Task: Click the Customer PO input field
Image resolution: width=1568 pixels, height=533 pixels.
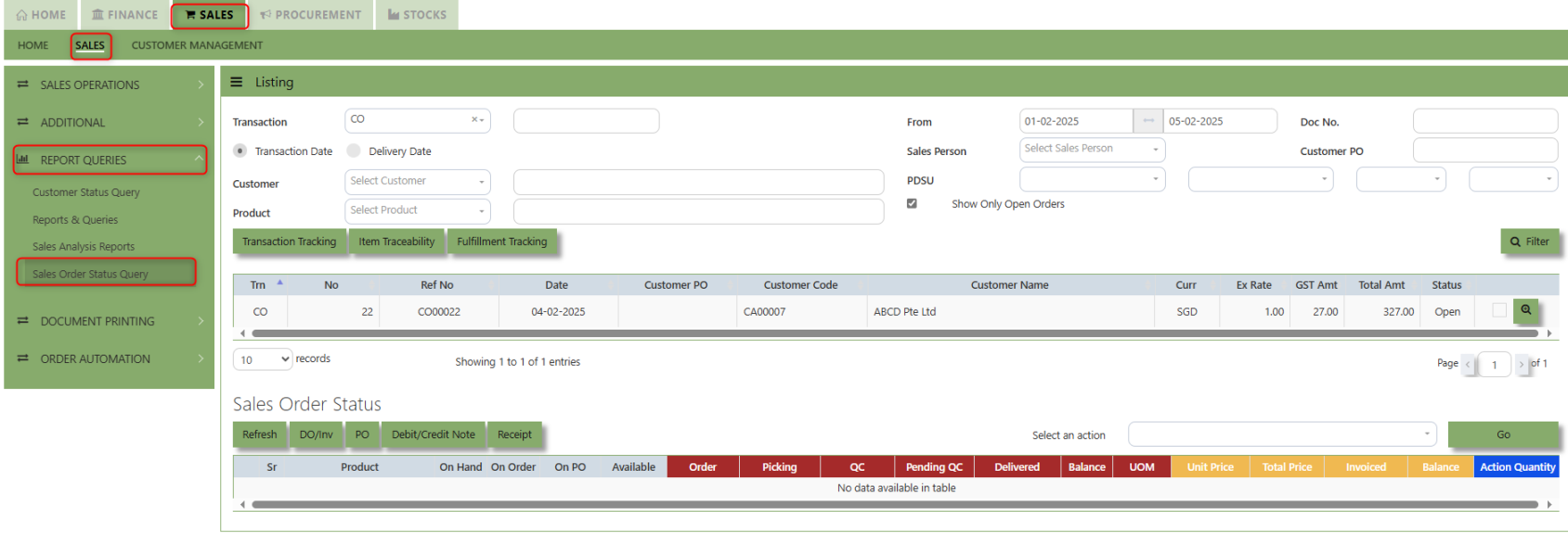Action: tap(1484, 149)
